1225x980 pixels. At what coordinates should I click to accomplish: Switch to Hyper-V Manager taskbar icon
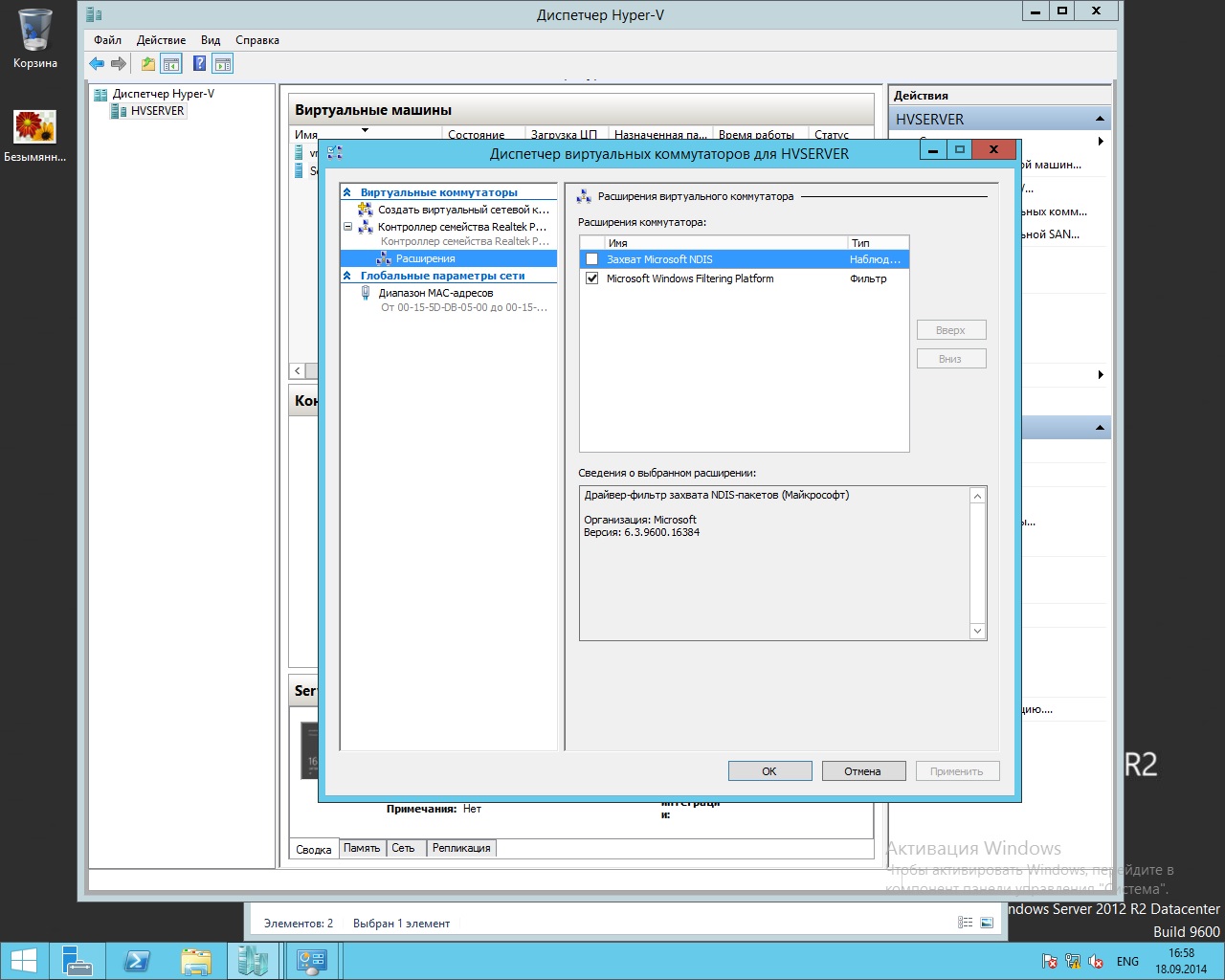click(254, 961)
